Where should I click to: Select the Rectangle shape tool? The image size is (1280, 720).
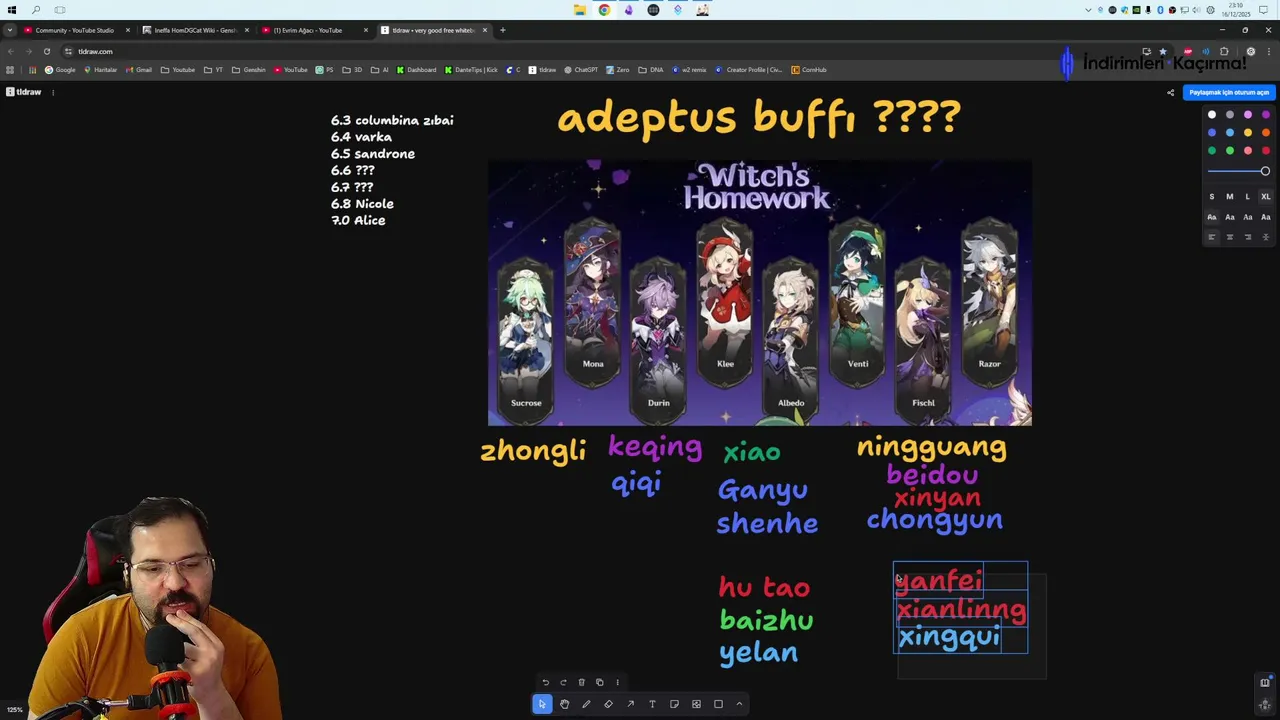pyautogui.click(x=718, y=704)
